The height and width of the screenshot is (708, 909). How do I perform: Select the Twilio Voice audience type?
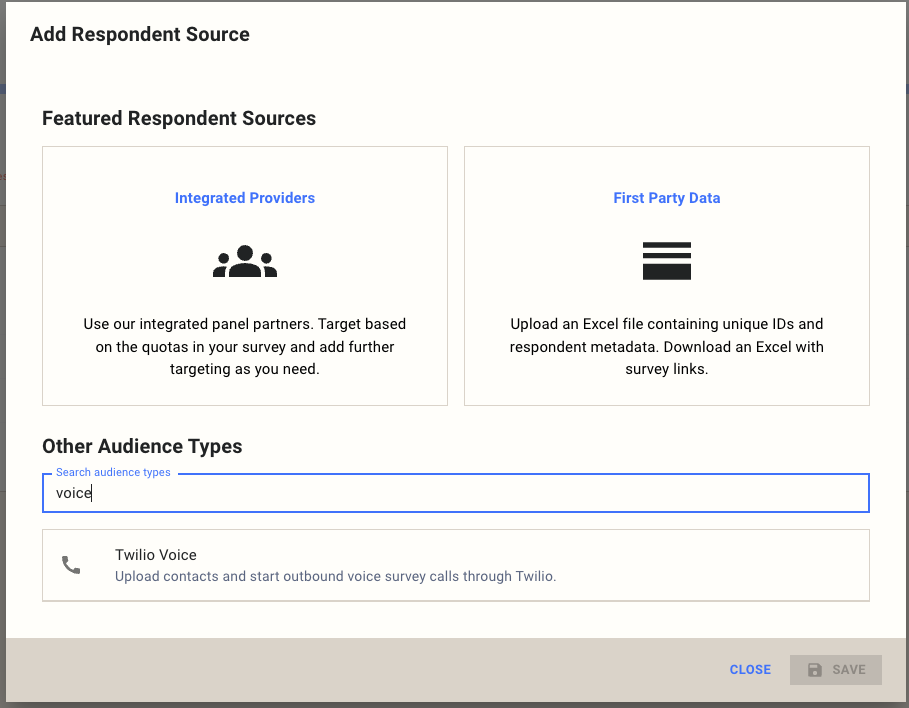455,563
